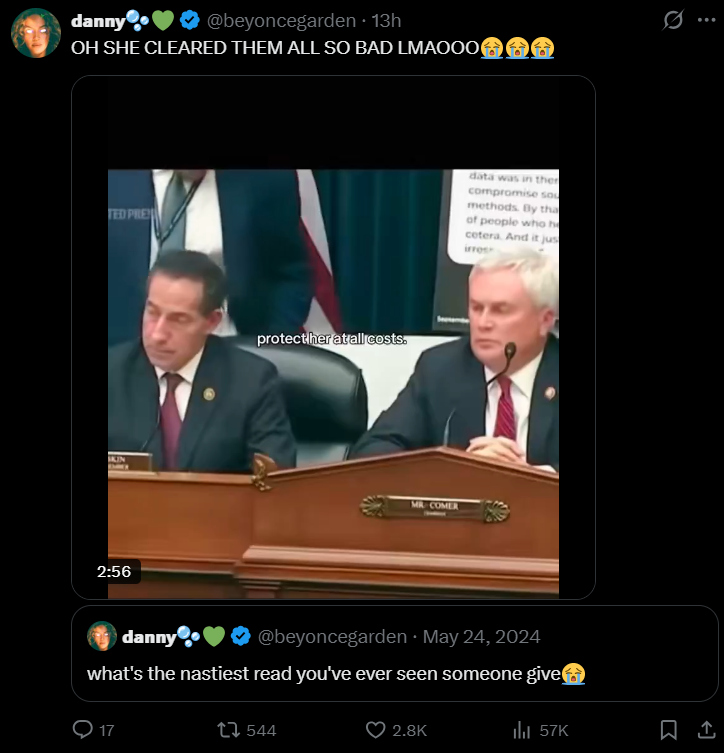View post analytics bar-chart icon
Viewport: 724px width, 753px height.
click(x=521, y=730)
